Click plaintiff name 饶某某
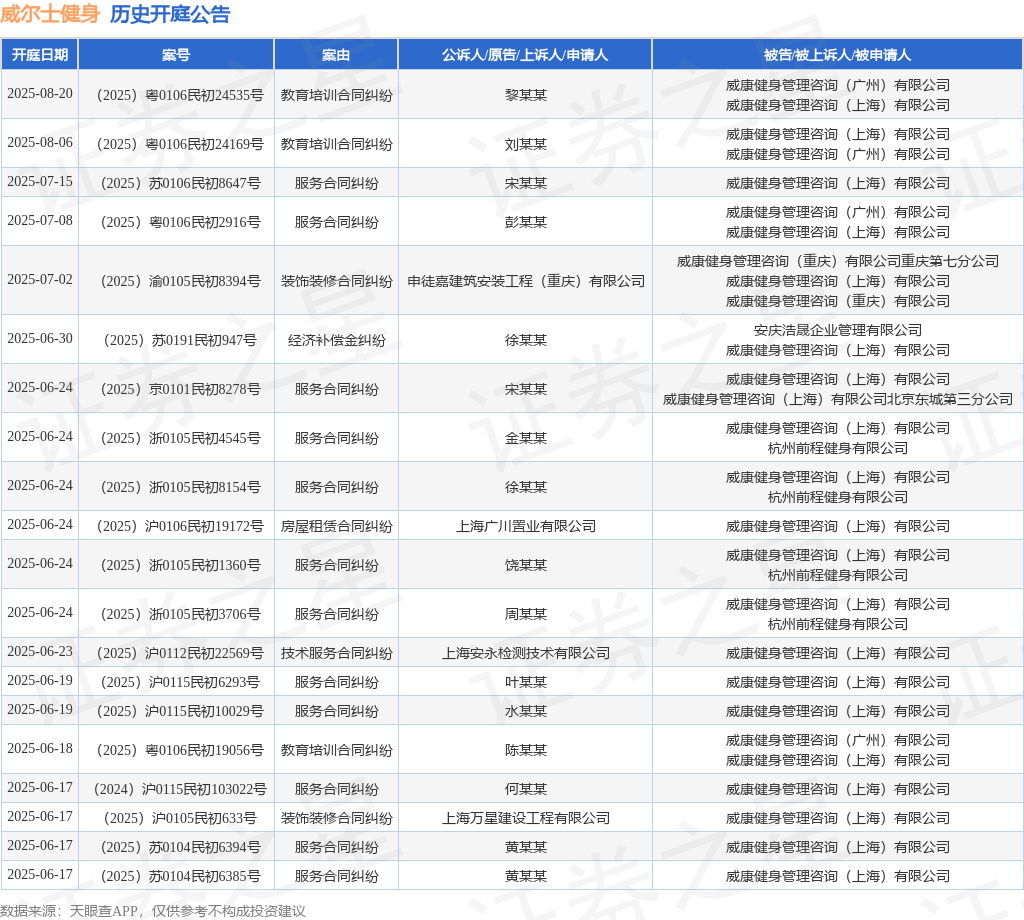Screen dimensions: 1024x920 (526, 565)
